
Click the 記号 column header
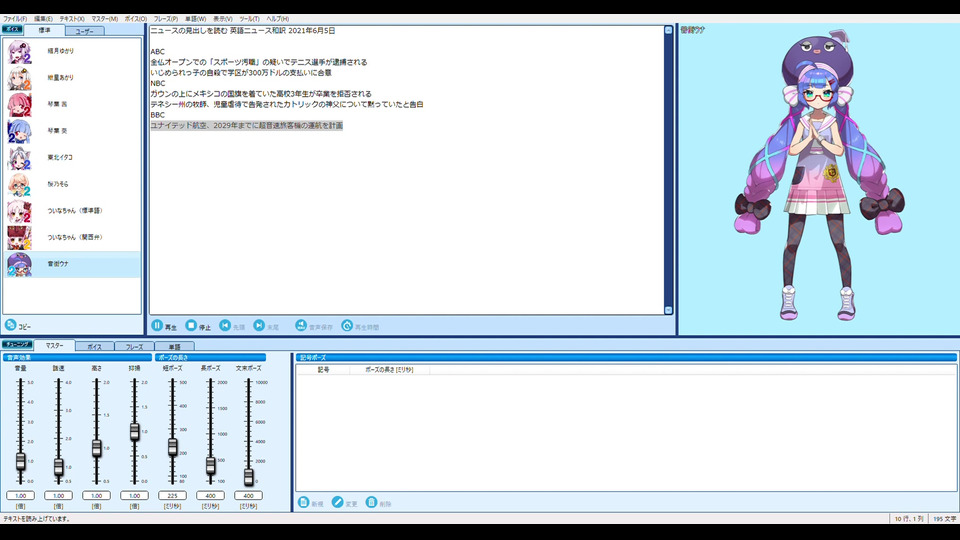(323, 370)
